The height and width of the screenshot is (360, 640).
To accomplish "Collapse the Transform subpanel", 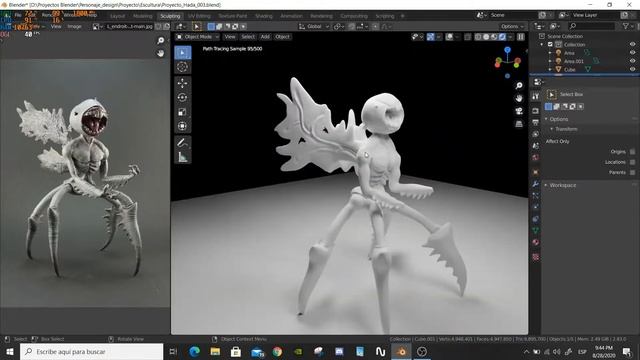I will point(551,129).
